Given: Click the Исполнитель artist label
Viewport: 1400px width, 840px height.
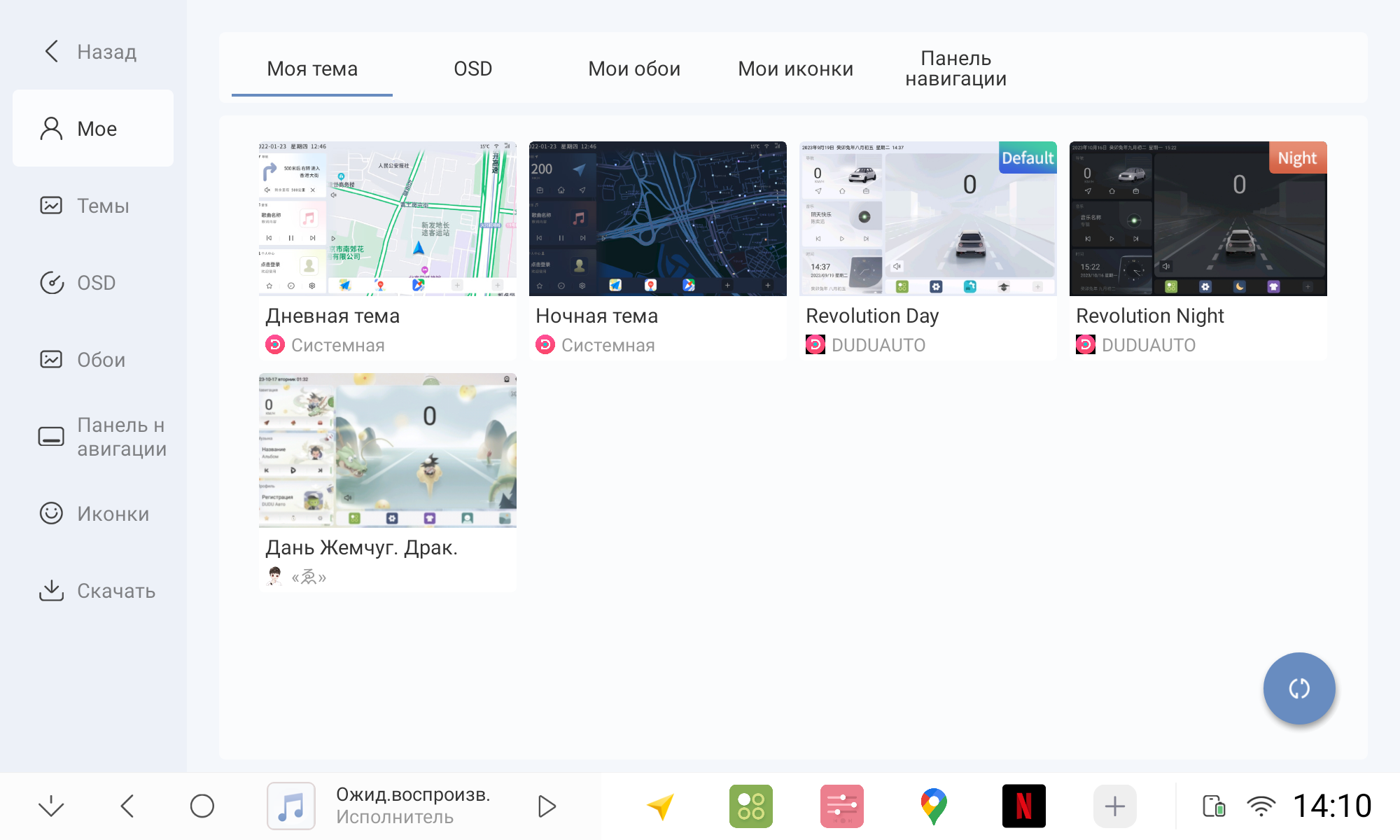Looking at the screenshot, I should click(395, 817).
